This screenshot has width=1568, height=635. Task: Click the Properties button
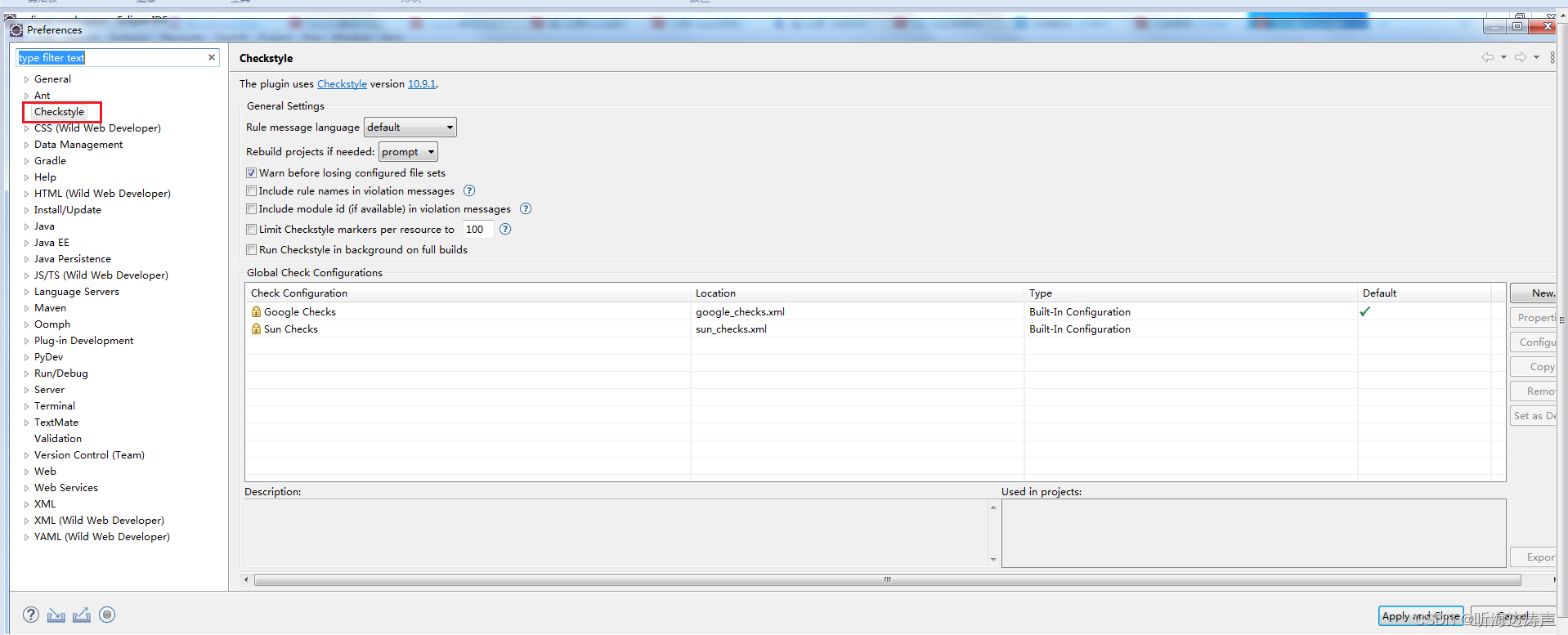tap(1533, 317)
